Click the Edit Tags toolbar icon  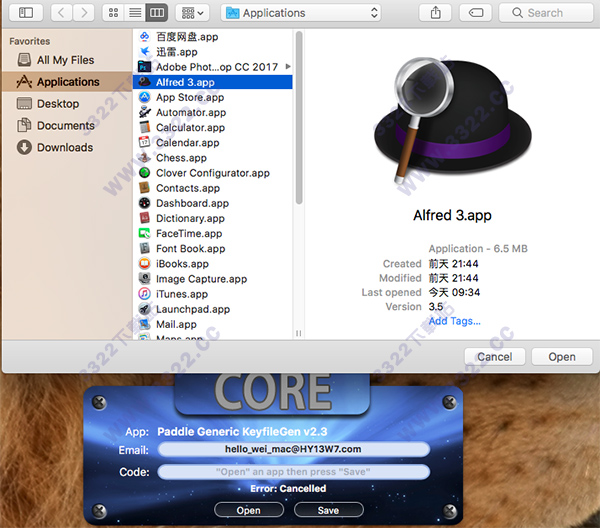(477, 13)
